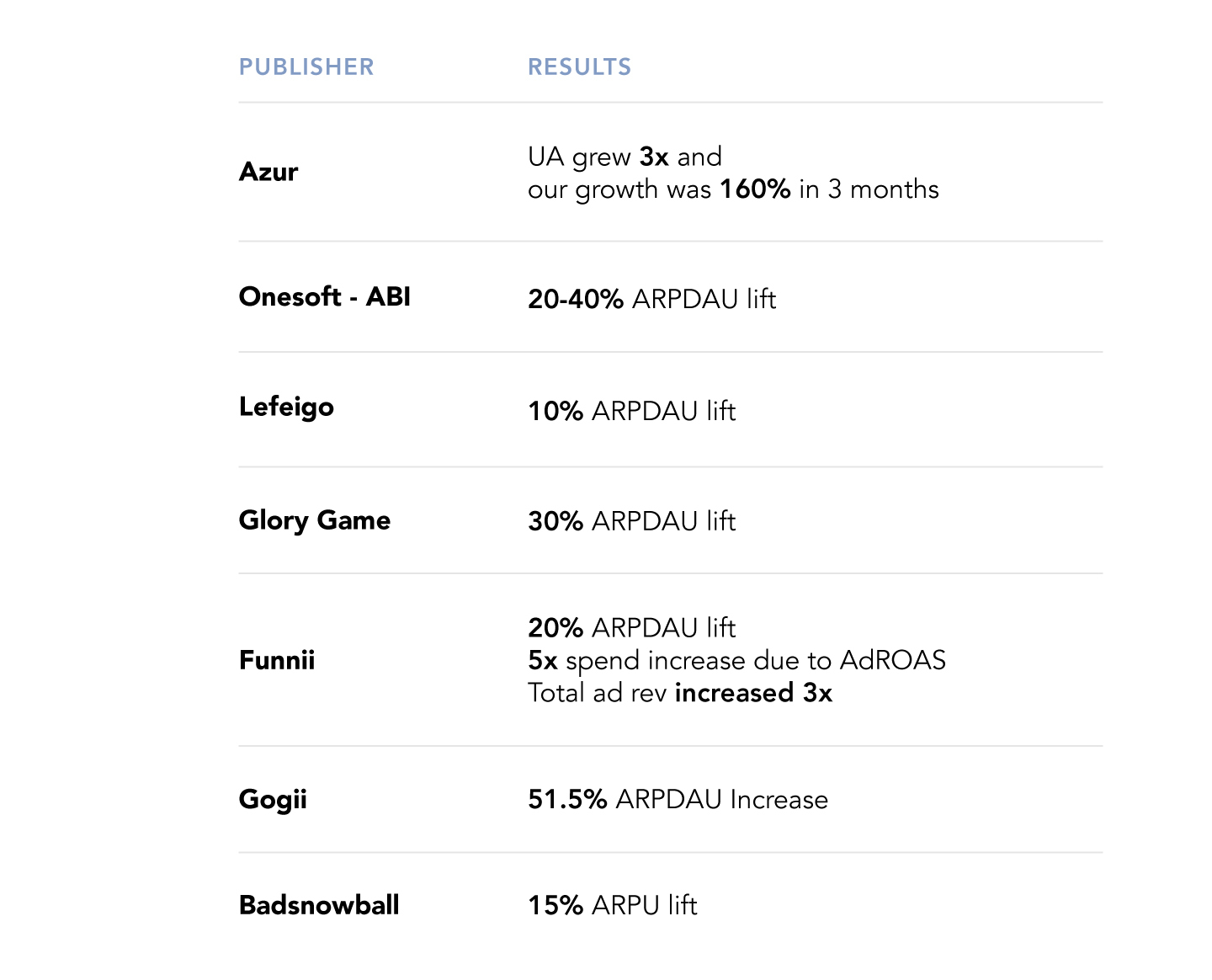Select the Azur publisher name
Screen dimensions: 1212x980
pos(268,172)
